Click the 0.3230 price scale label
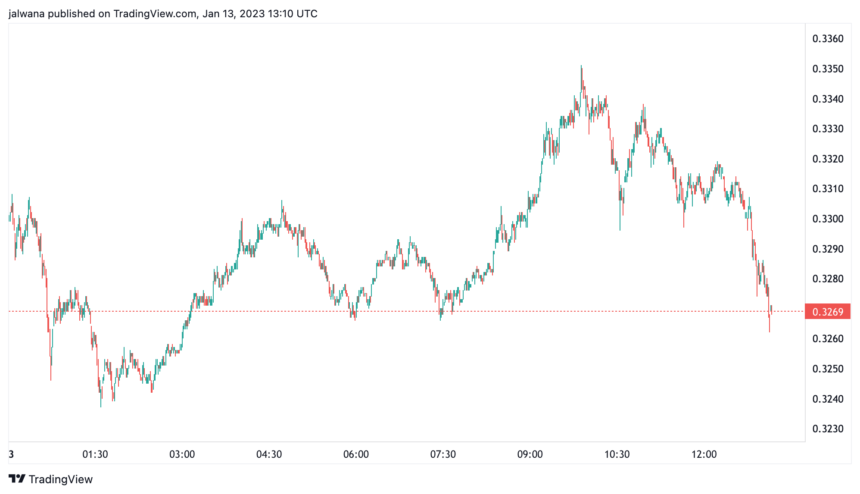The image size is (860, 494). [829, 429]
